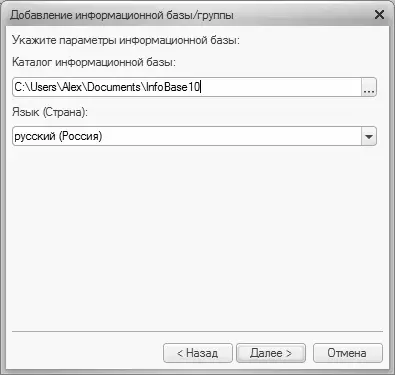This screenshot has width=395, height=375.
Task: Open the language dropdown arrow
Action: (369, 136)
